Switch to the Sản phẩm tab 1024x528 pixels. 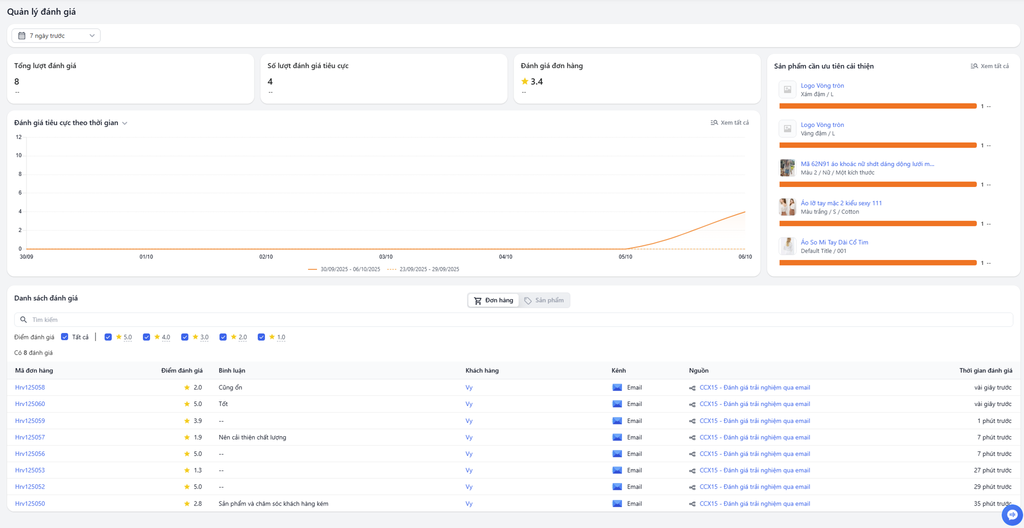(544, 300)
